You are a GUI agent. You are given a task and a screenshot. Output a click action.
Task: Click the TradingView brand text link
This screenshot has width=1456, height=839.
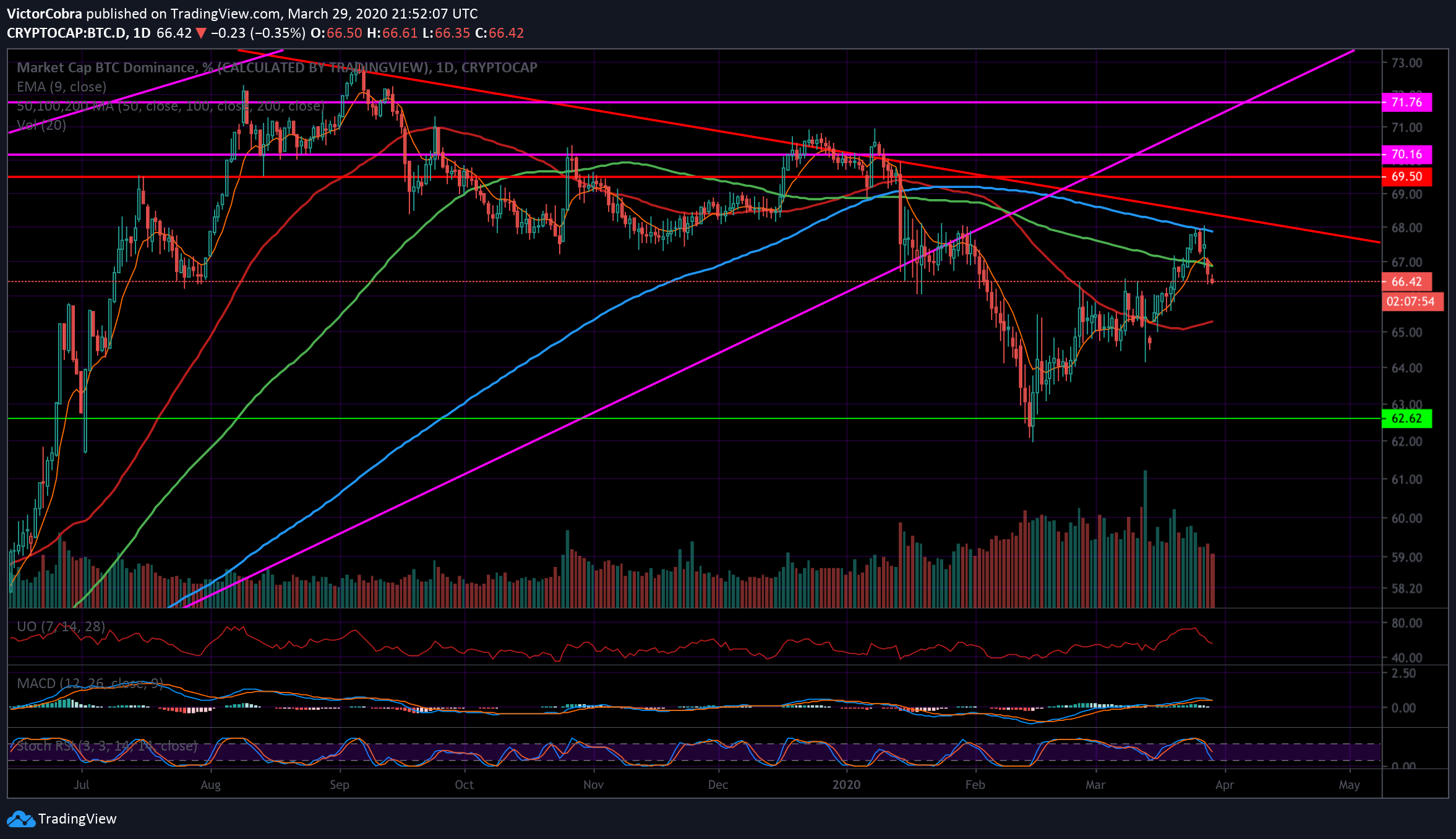pos(77,819)
